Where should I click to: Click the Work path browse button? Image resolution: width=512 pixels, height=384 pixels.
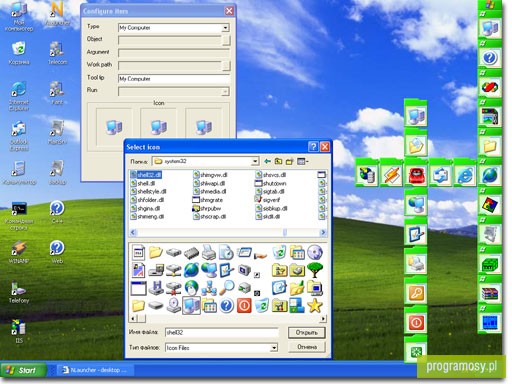click(x=226, y=66)
